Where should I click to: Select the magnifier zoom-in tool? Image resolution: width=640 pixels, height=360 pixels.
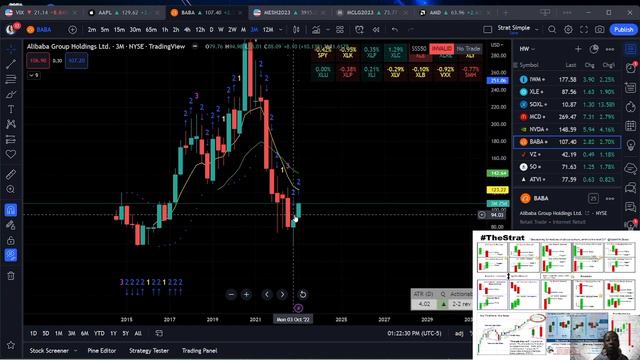tap(11, 189)
